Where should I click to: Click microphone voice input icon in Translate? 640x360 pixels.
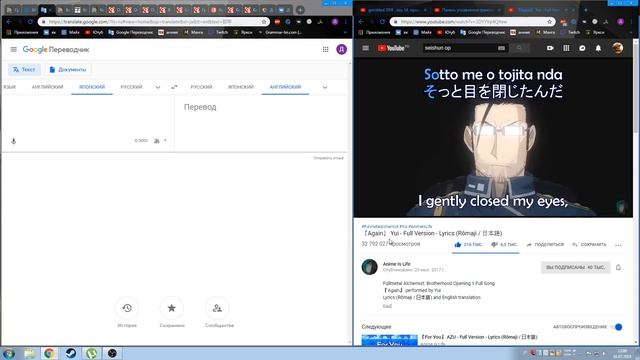click(x=13, y=141)
